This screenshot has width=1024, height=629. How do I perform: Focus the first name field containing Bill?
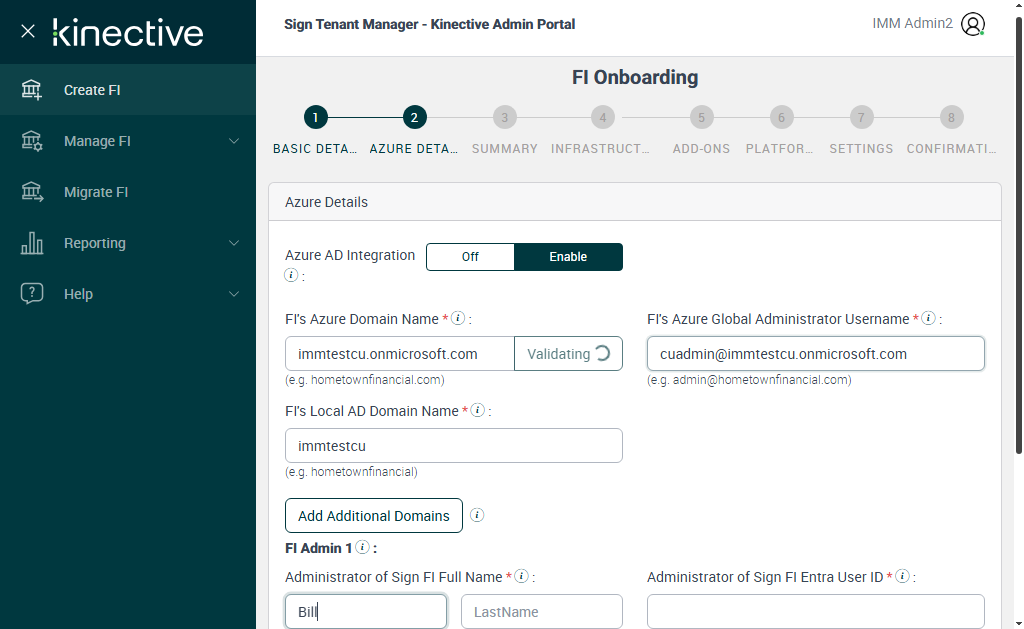[366, 611]
